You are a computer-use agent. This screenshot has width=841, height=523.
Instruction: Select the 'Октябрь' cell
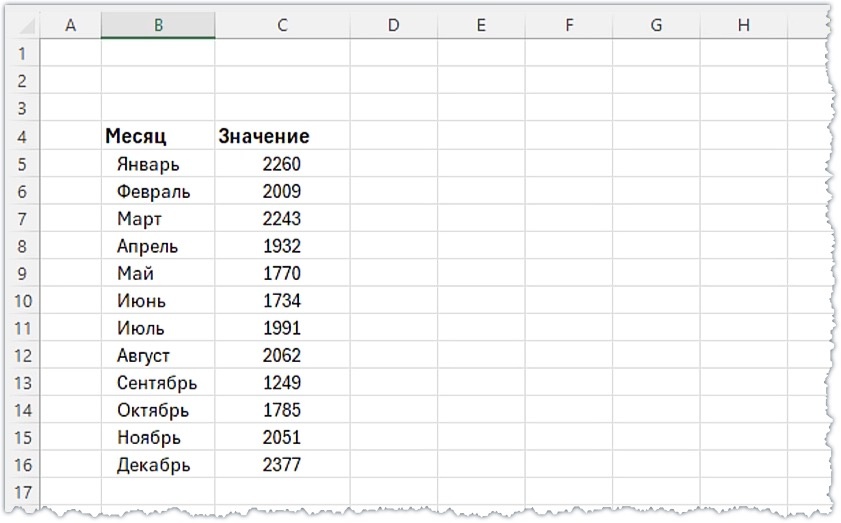[x=158, y=409]
